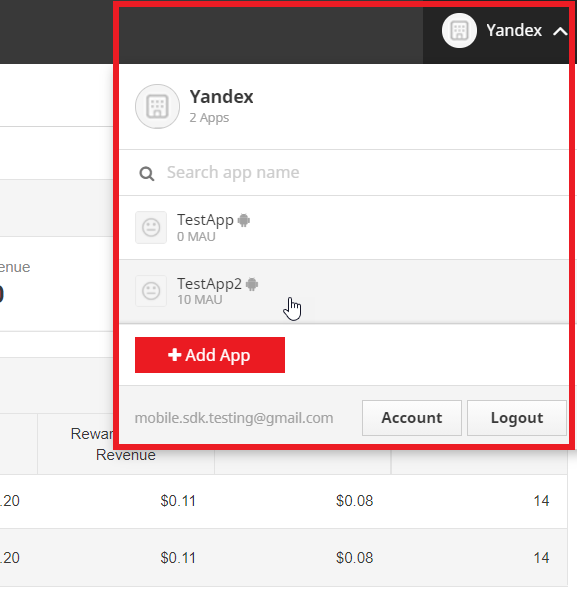Screen dimensions: 577x608
Task: Click the plus icon on Add App
Action: 174,354
